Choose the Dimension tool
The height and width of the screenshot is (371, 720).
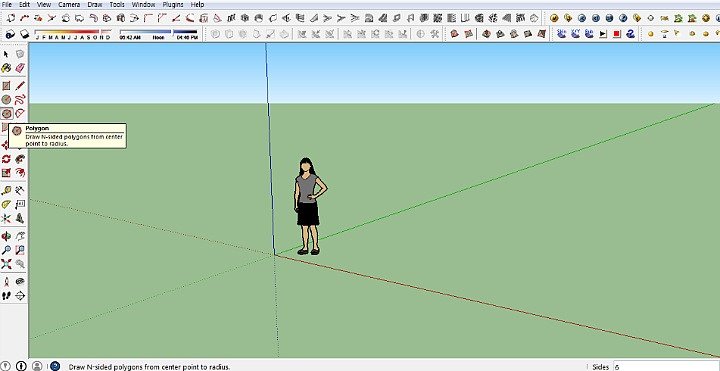[x=20, y=190]
